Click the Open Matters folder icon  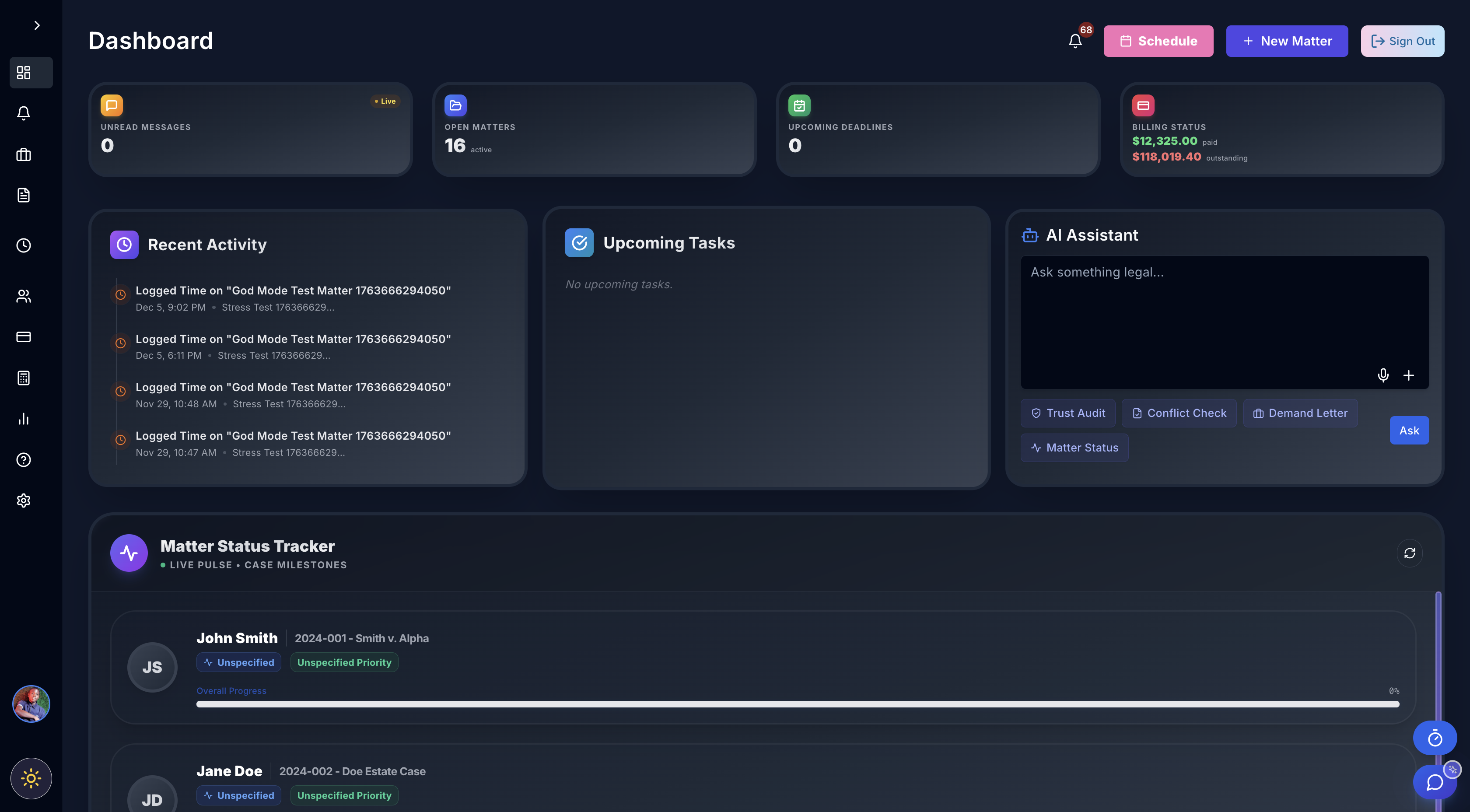tap(455, 105)
